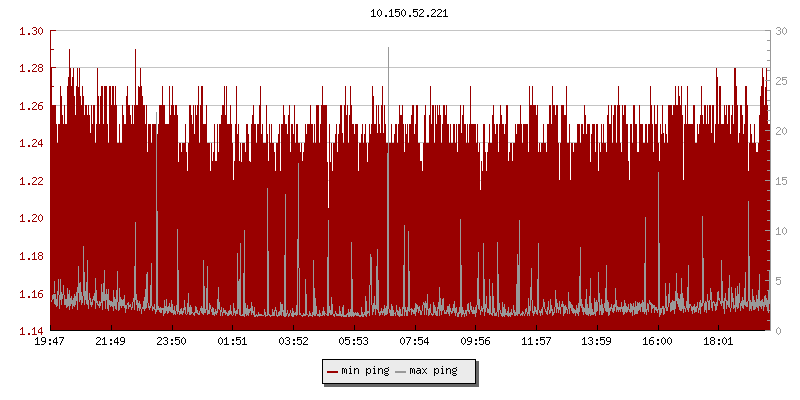Select the 03:52 time axis label

click(x=294, y=342)
